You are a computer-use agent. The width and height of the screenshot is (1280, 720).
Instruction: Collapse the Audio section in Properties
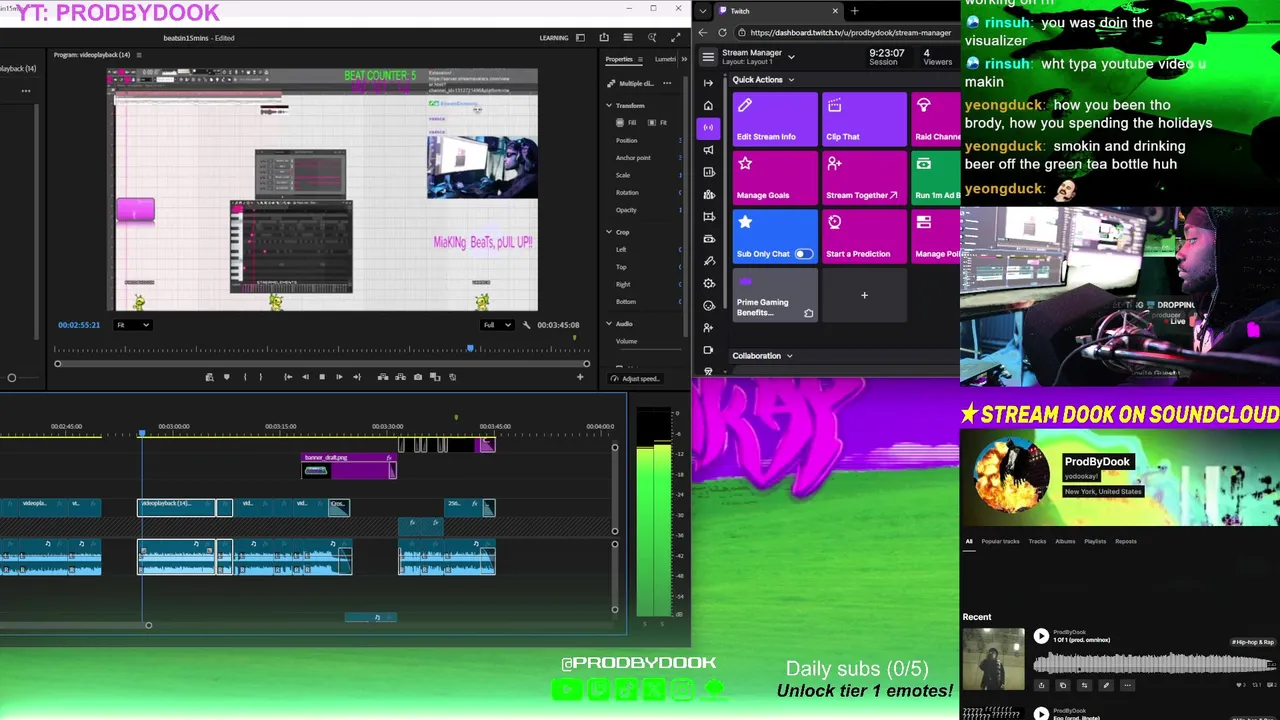click(x=609, y=324)
